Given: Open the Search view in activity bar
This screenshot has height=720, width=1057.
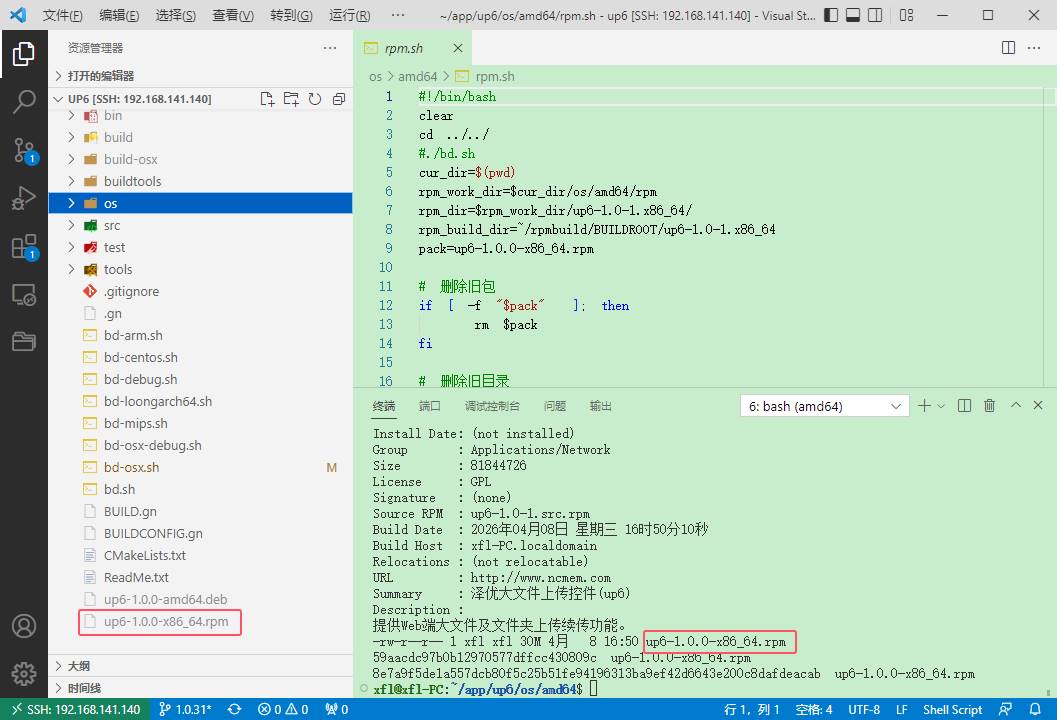Looking at the screenshot, I should coord(24,101).
